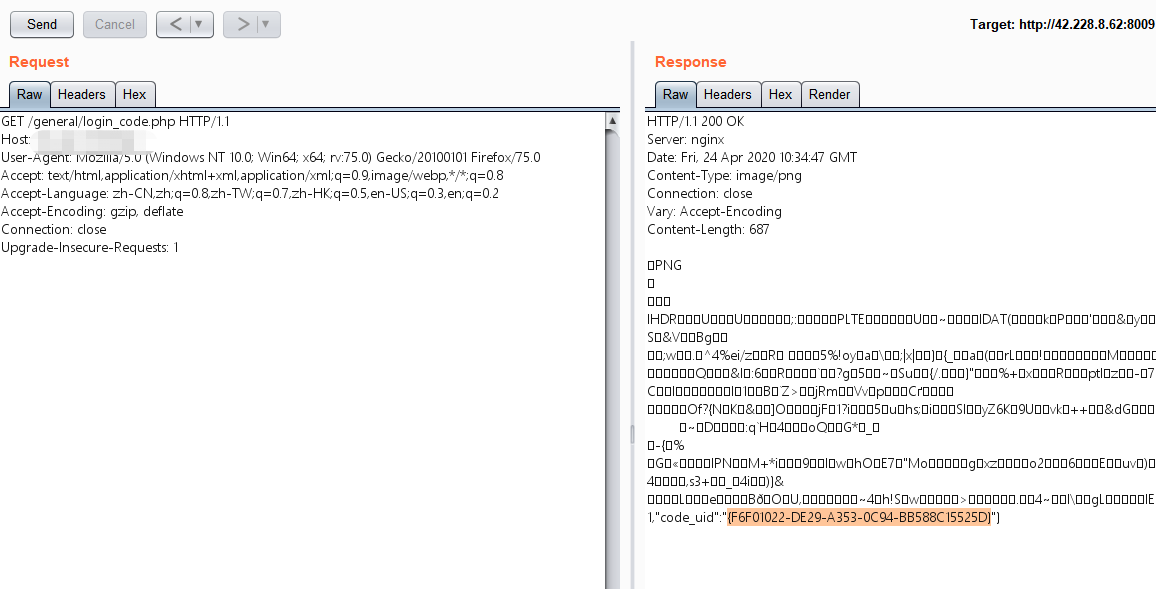Viewport: 1156px width, 589px height.
Task: Click the Accept-Language header line
Action: click(250, 193)
